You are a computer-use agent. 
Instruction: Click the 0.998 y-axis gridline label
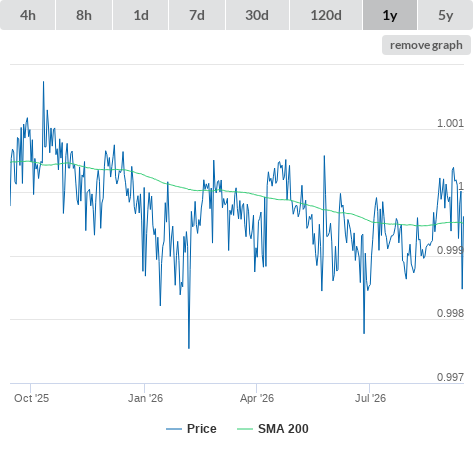pyautogui.click(x=450, y=313)
